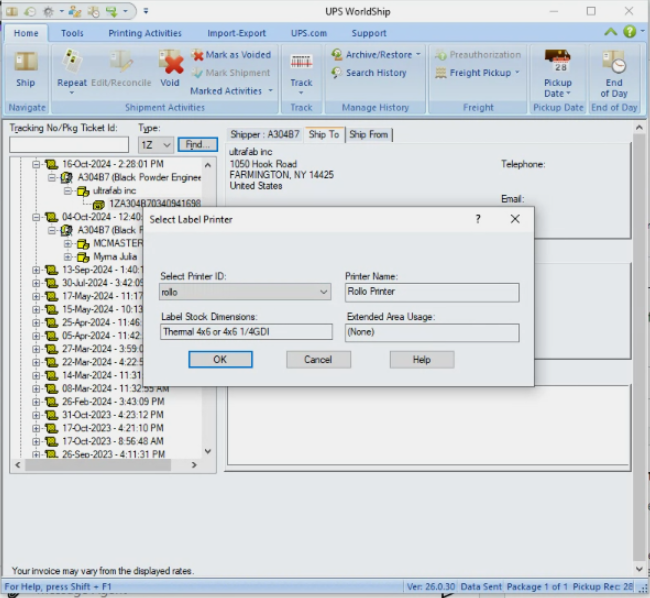Open the Ship navigation icon
The image size is (650, 598).
tap(26, 62)
